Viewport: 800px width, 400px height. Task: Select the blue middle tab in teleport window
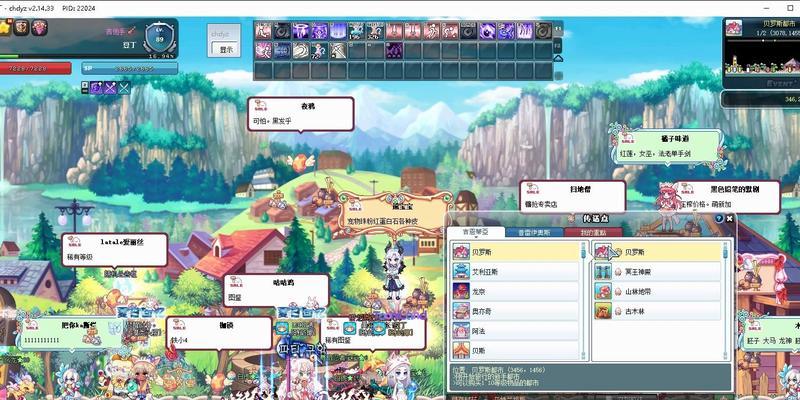click(534, 232)
